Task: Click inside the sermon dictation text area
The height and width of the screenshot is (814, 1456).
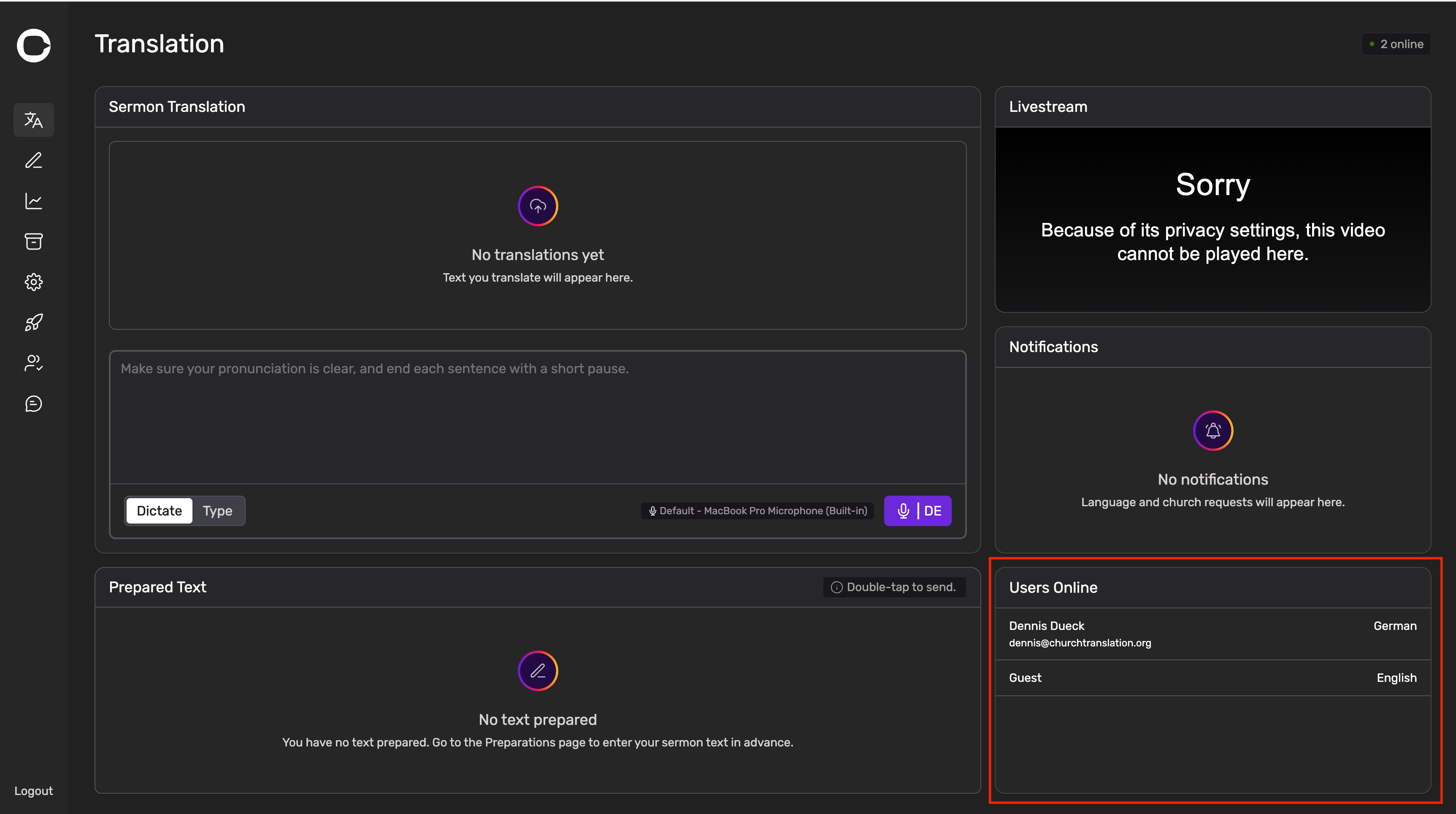Action: pyautogui.click(x=537, y=418)
